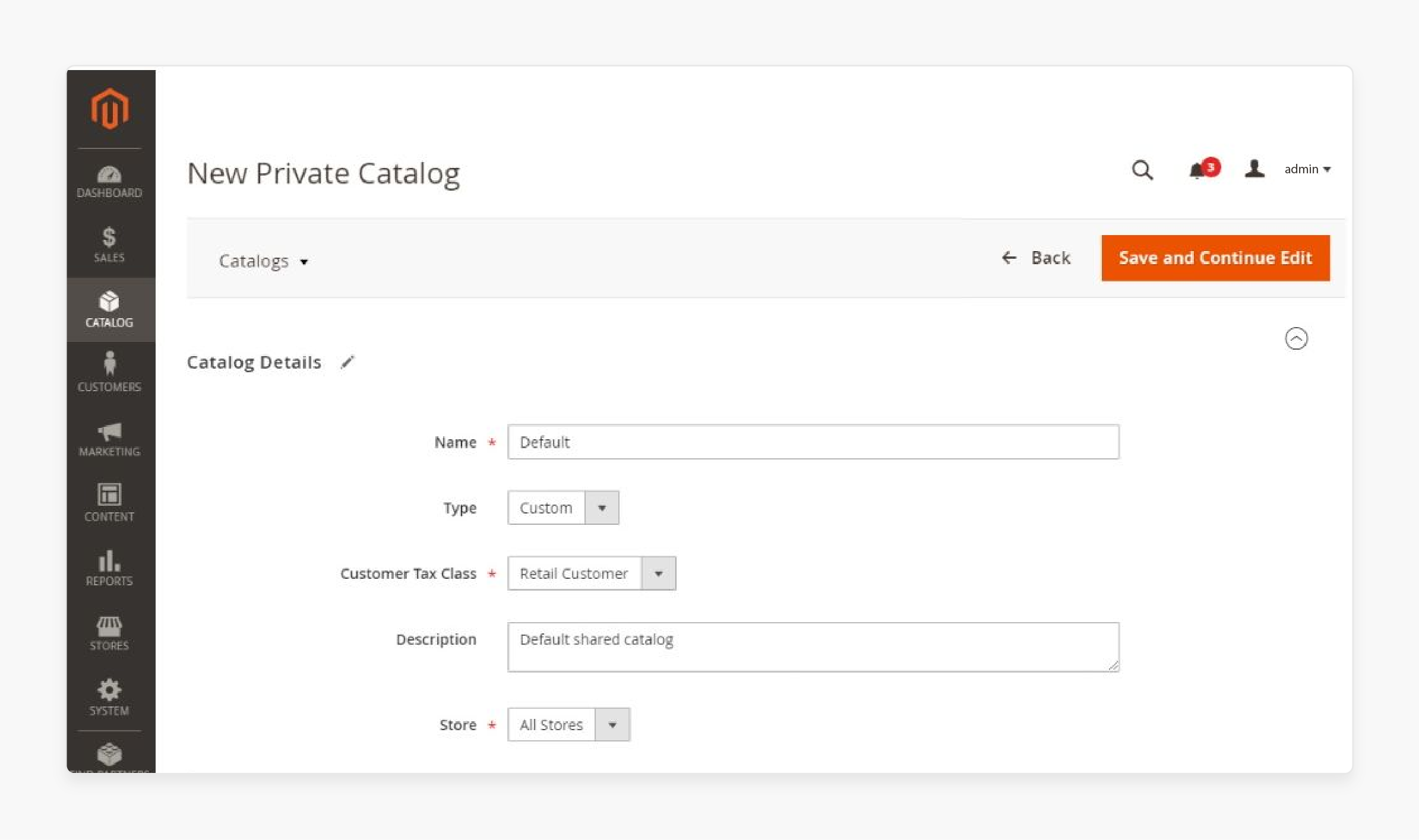The image size is (1419, 840).
Task: Open the admin account dropdown
Action: coord(1307,169)
